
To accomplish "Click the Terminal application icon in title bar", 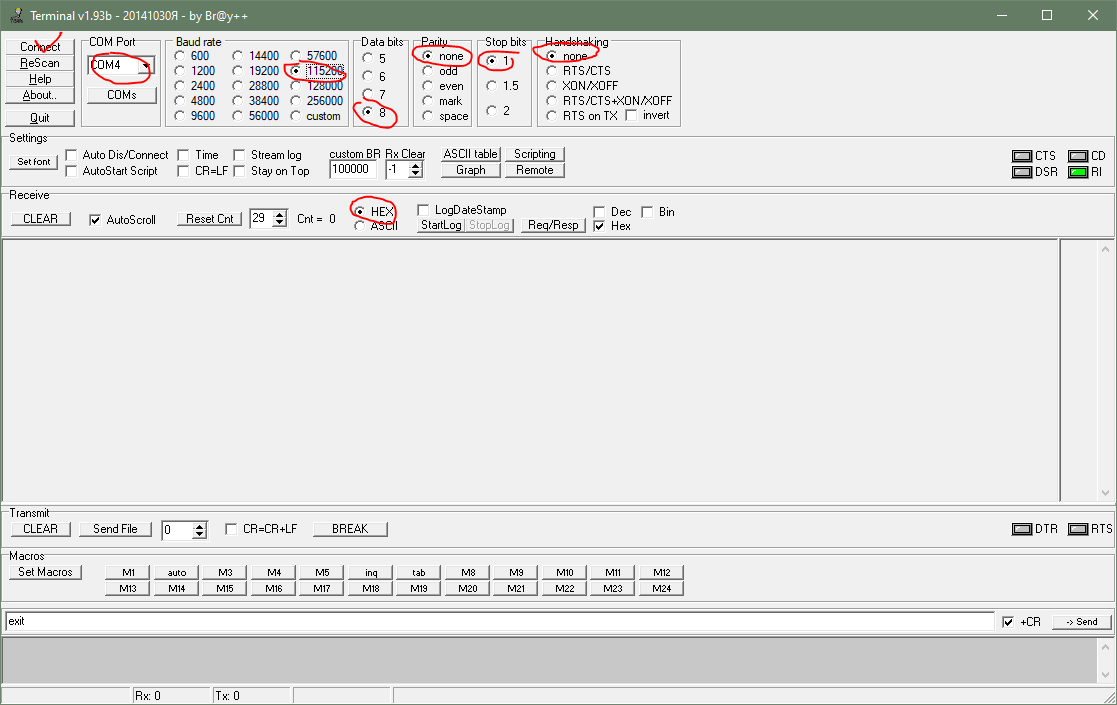I will (x=15, y=14).
